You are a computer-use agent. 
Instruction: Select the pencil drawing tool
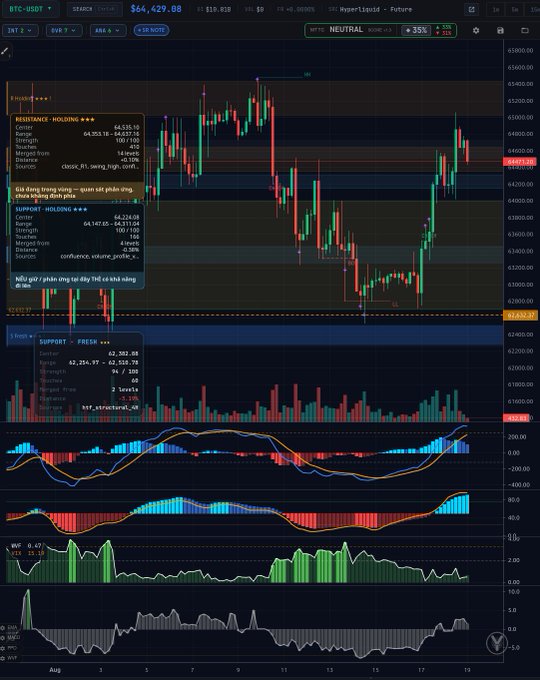[5, 51]
